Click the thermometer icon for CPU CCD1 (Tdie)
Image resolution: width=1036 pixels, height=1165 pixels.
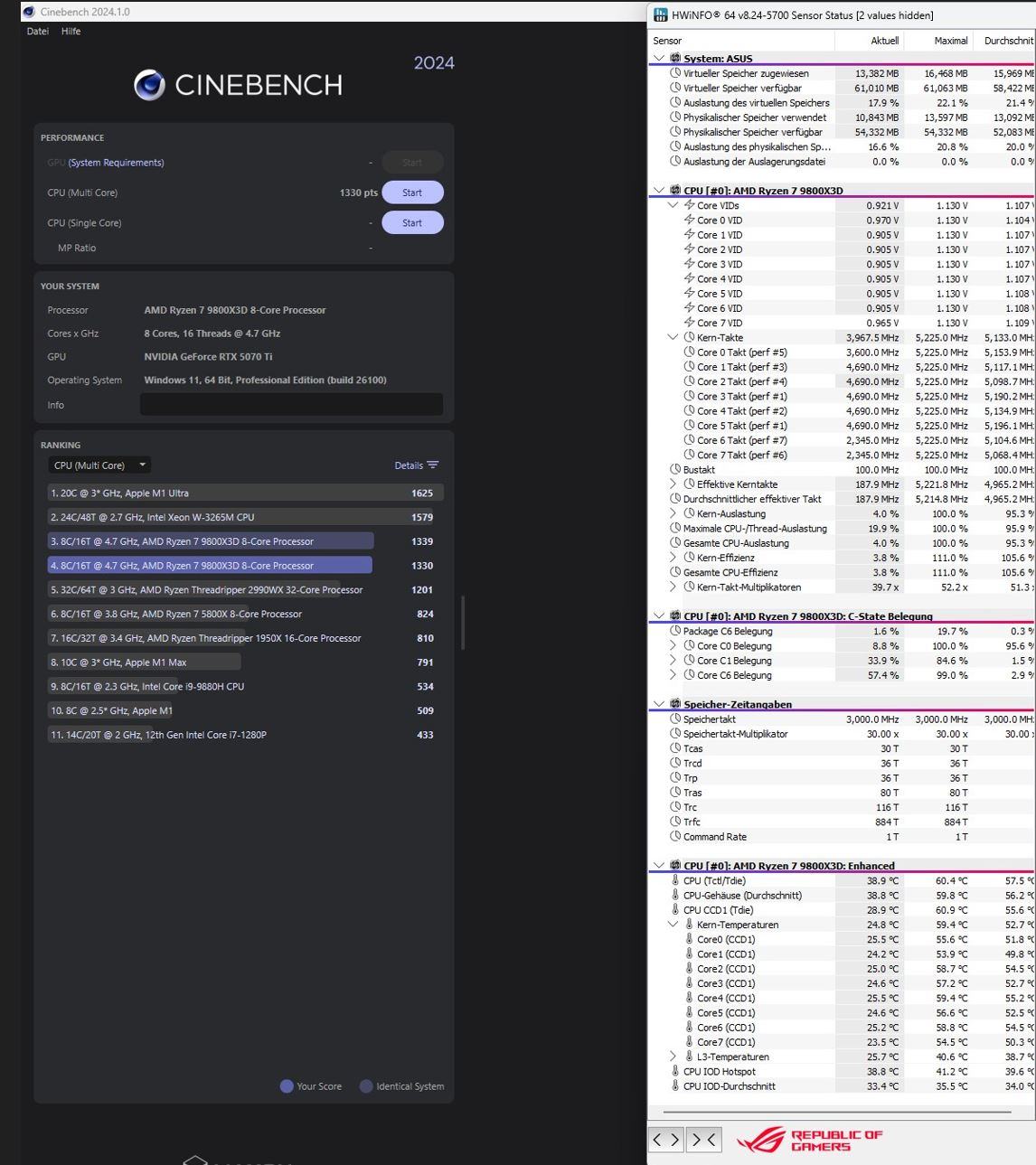tap(675, 910)
